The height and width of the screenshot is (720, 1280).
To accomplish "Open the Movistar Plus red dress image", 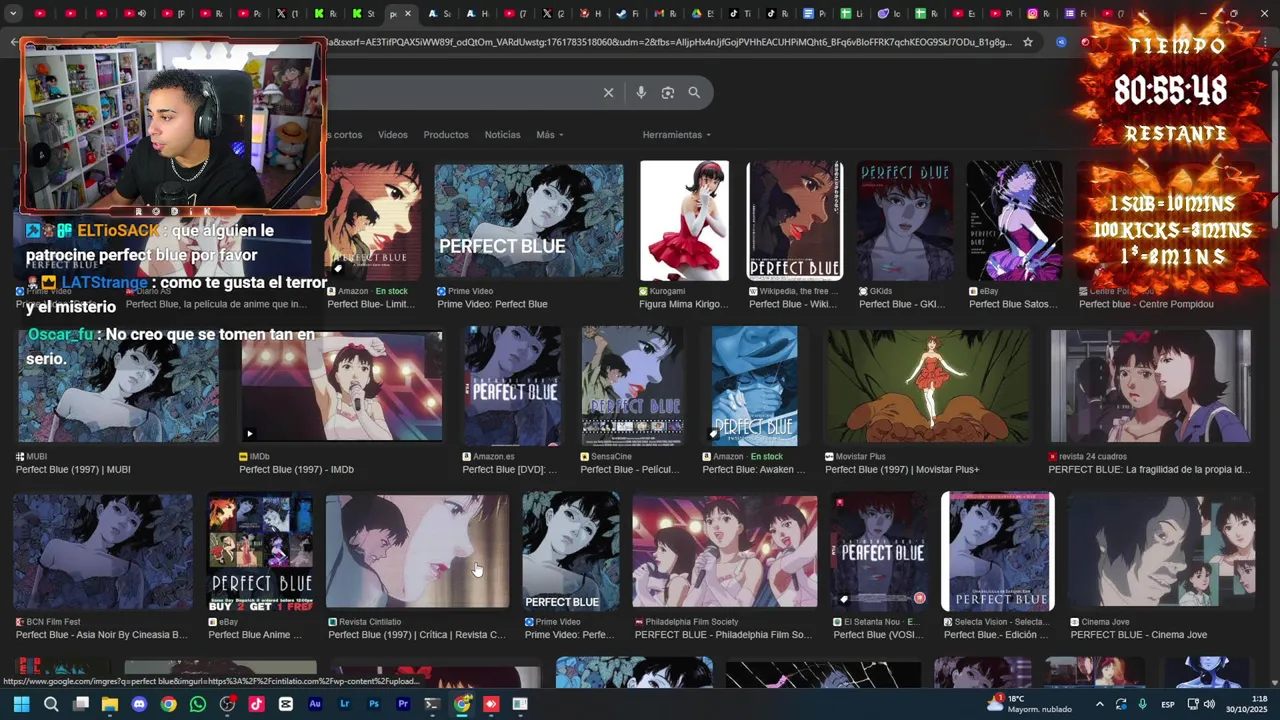I will pos(926,387).
